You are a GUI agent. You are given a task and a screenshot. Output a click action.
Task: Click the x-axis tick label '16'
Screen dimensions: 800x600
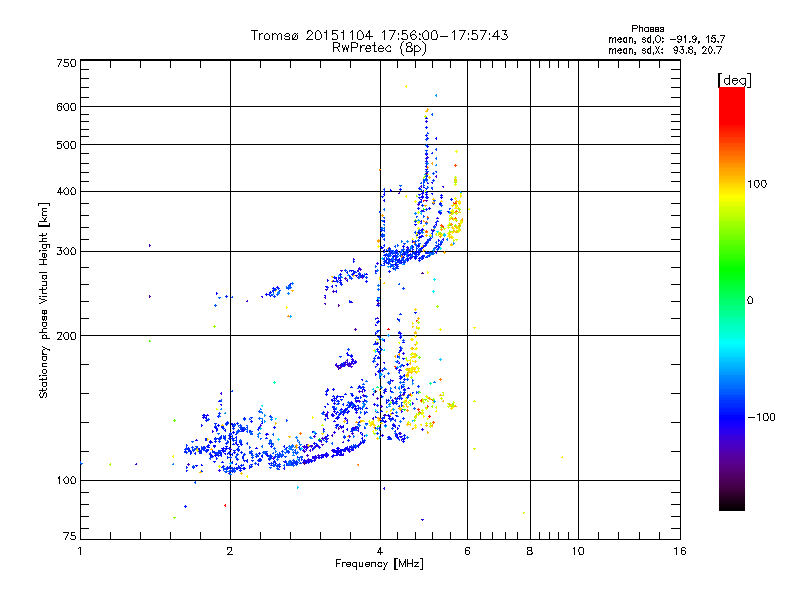click(680, 551)
